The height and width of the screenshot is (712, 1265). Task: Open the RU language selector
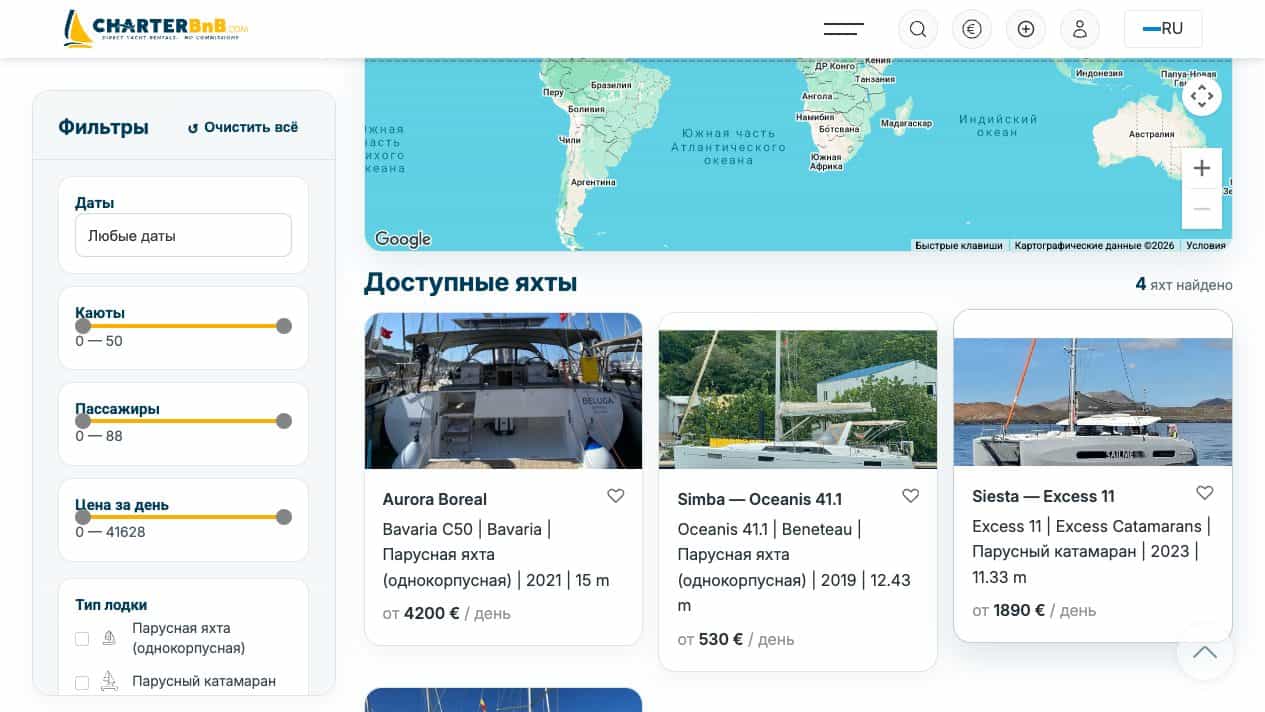[x=1163, y=29]
